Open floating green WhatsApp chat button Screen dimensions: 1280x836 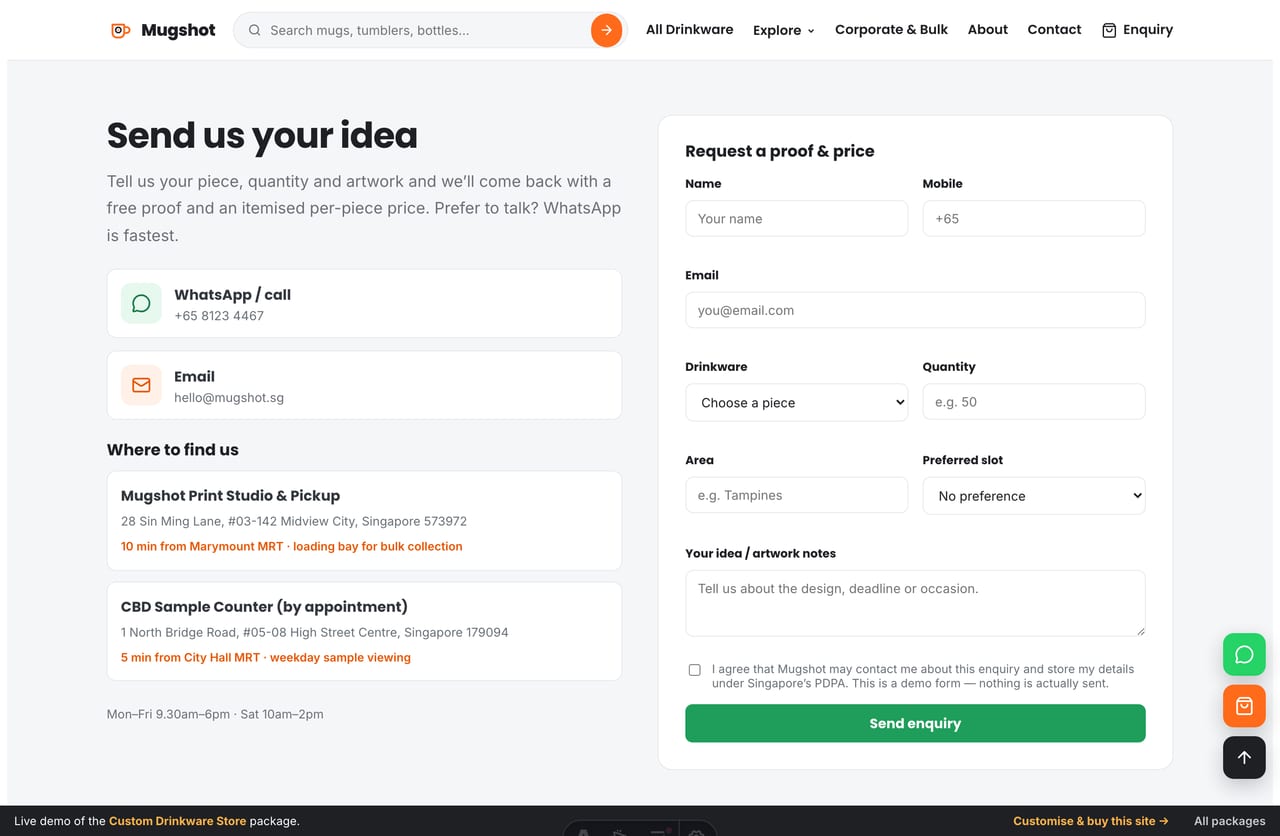tap(1244, 655)
